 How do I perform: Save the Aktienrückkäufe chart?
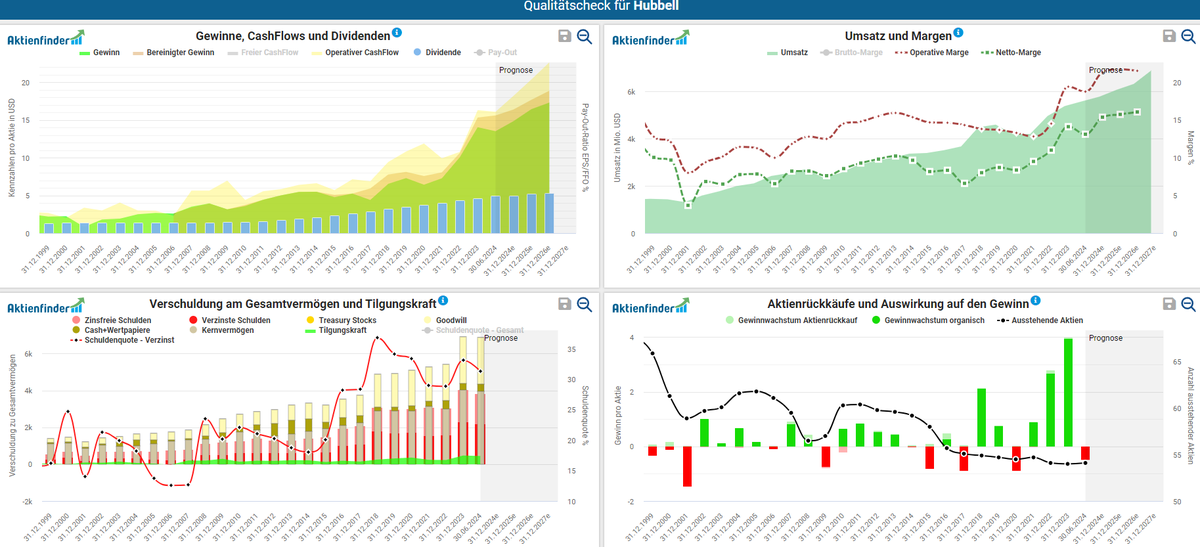[1169, 303]
